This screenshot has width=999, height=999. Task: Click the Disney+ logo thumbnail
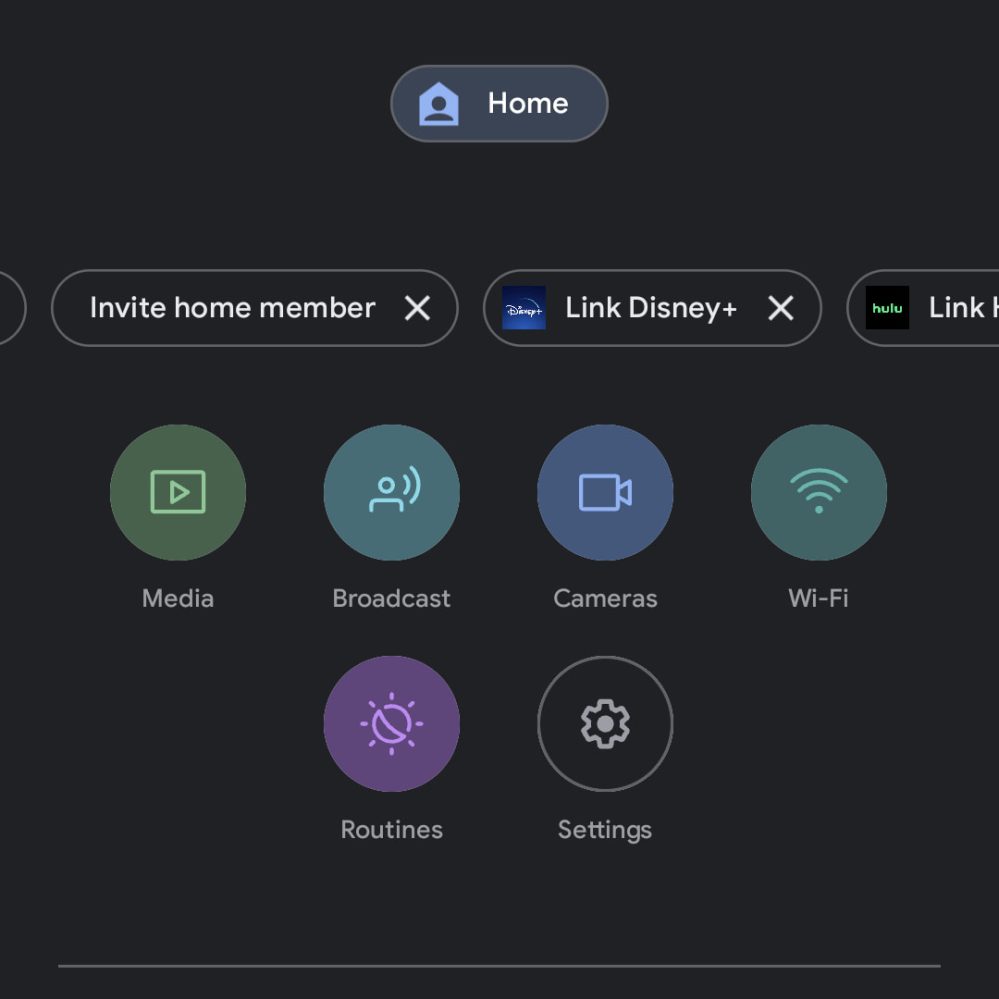coord(524,308)
